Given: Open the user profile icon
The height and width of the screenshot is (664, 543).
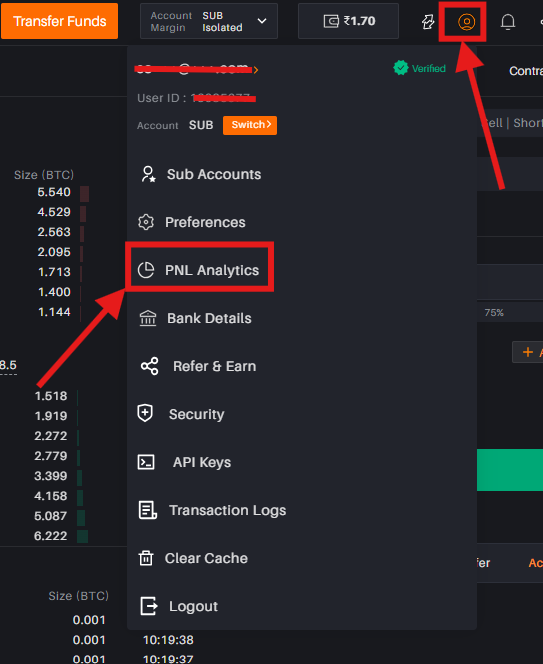Looking at the screenshot, I should [x=466, y=22].
